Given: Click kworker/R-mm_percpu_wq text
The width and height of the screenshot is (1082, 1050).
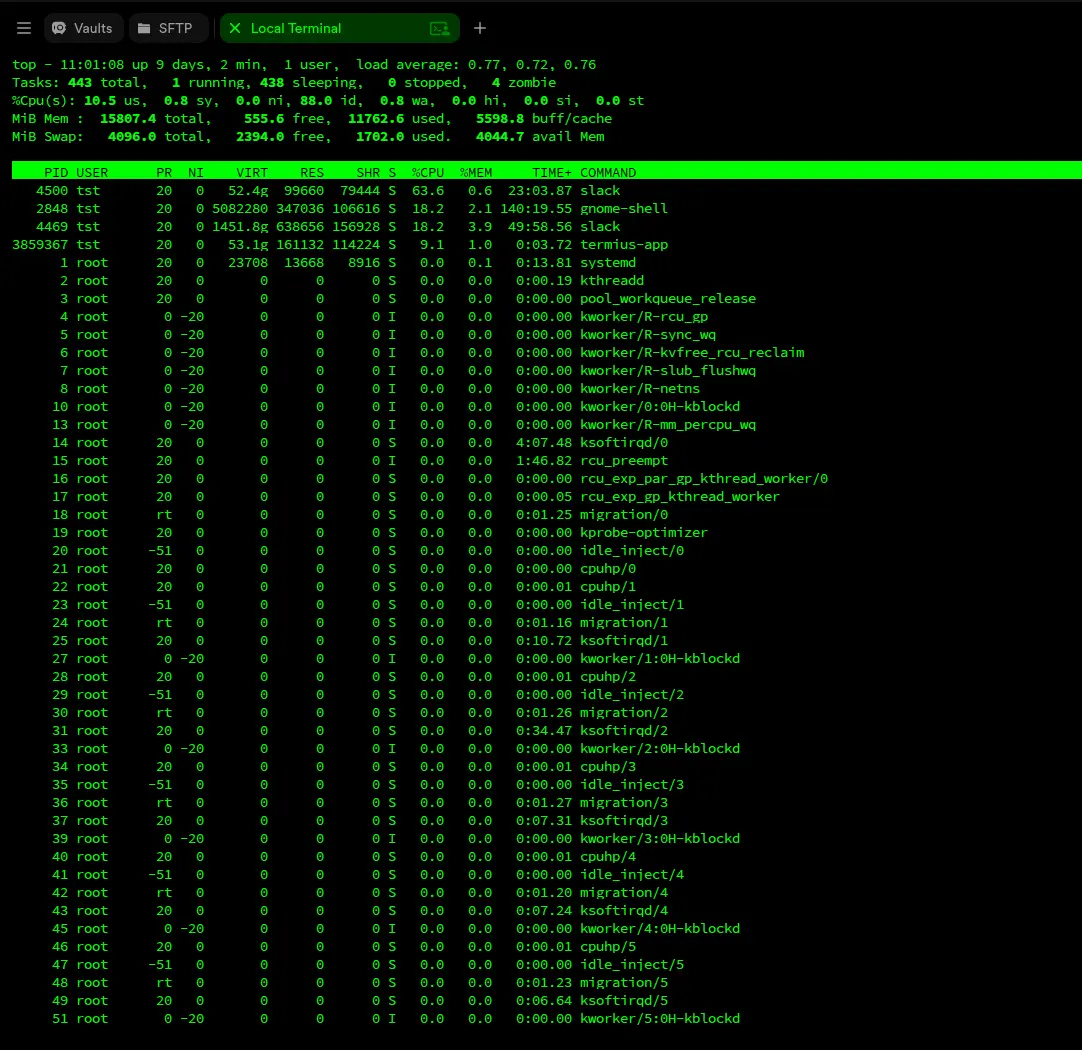Looking at the screenshot, I should (x=668, y=424).
